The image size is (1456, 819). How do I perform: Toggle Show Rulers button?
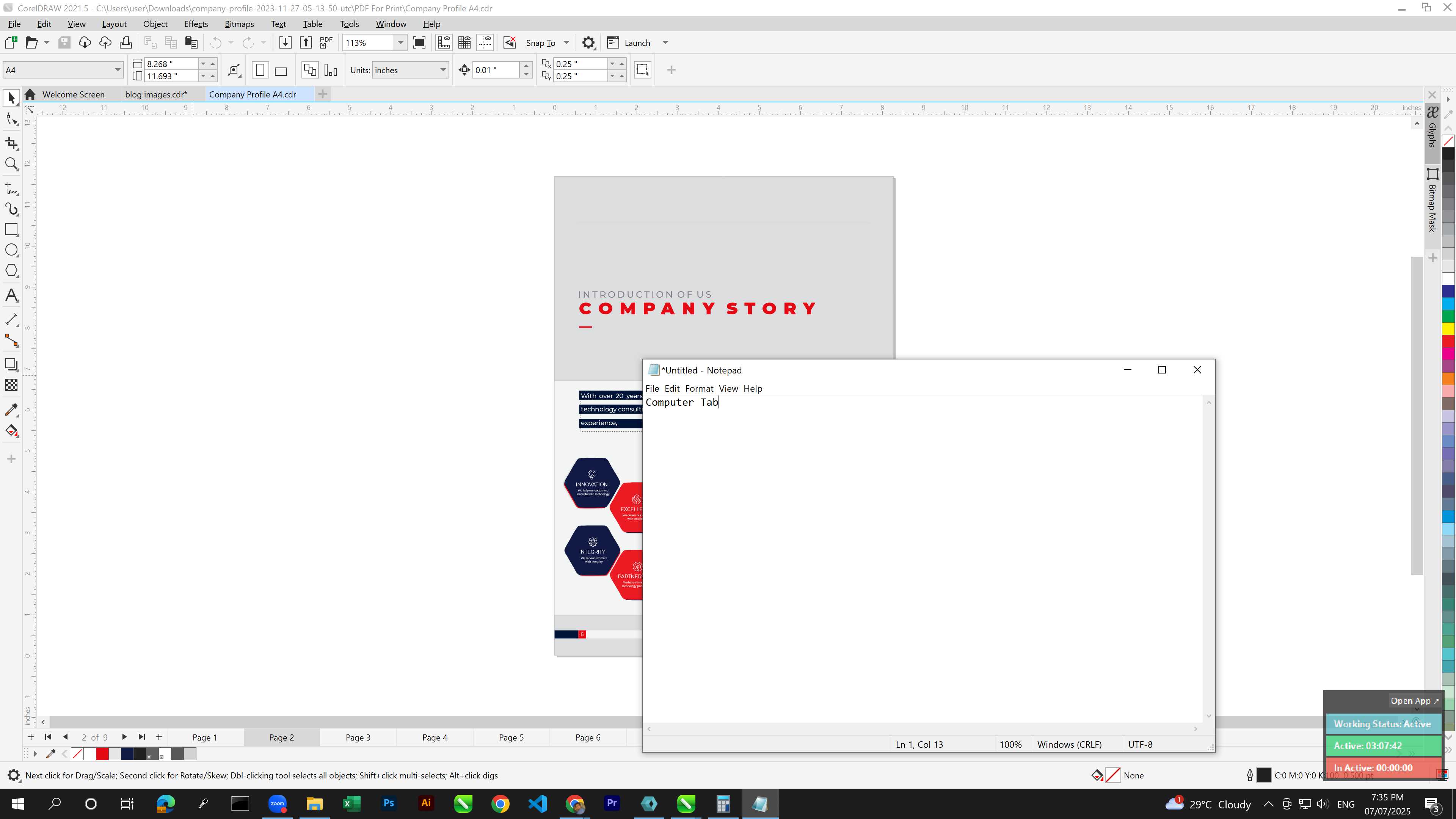click(x=444, y=43)
